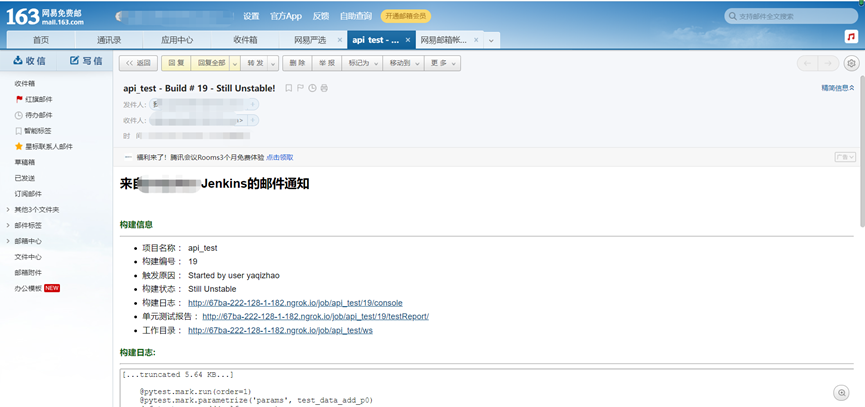Open the 转发 dropdown arrow
865x407 pixels.
click(273, 63)
